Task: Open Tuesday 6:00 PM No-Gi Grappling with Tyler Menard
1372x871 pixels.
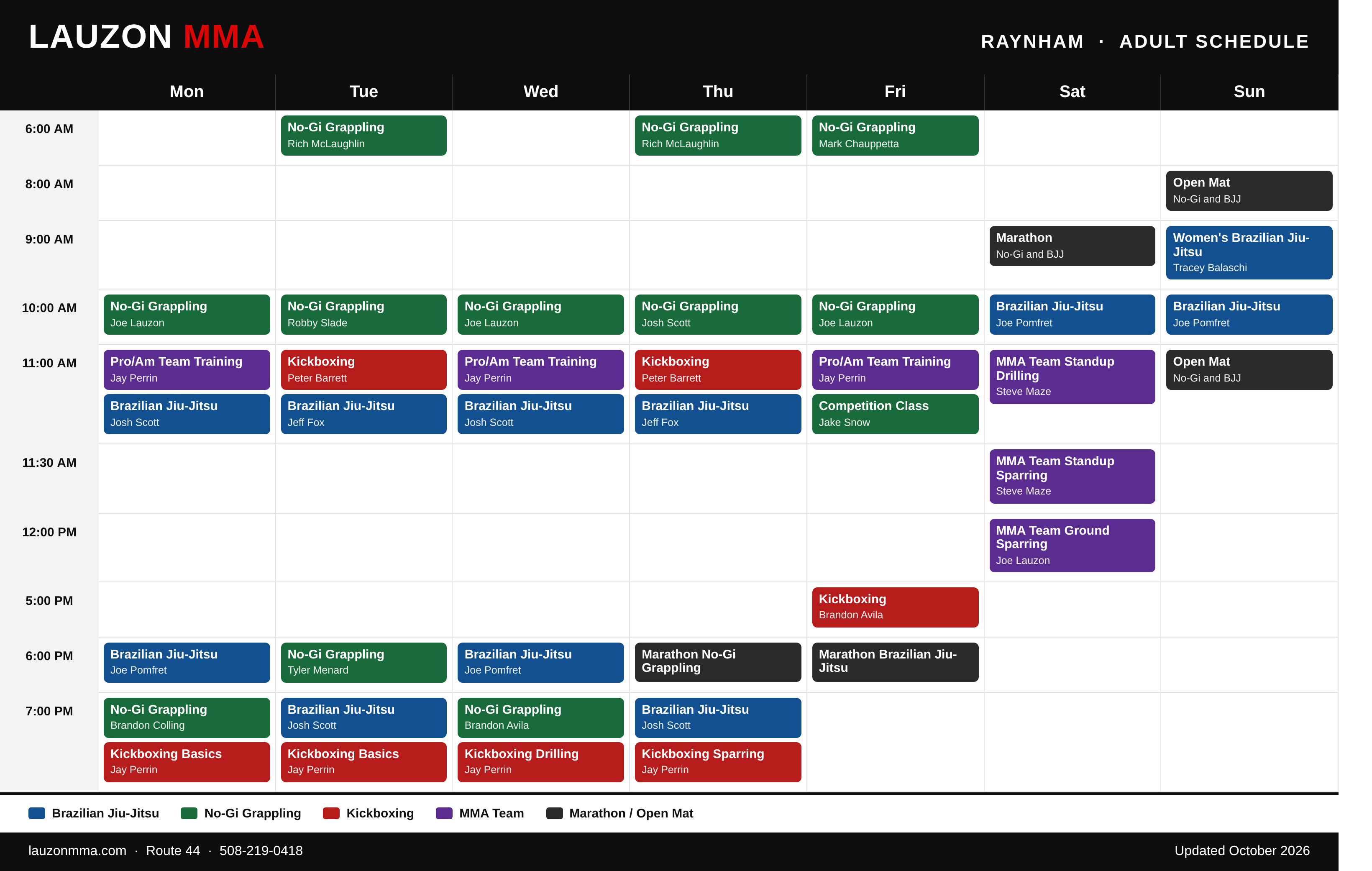Action: click(363, 663)
